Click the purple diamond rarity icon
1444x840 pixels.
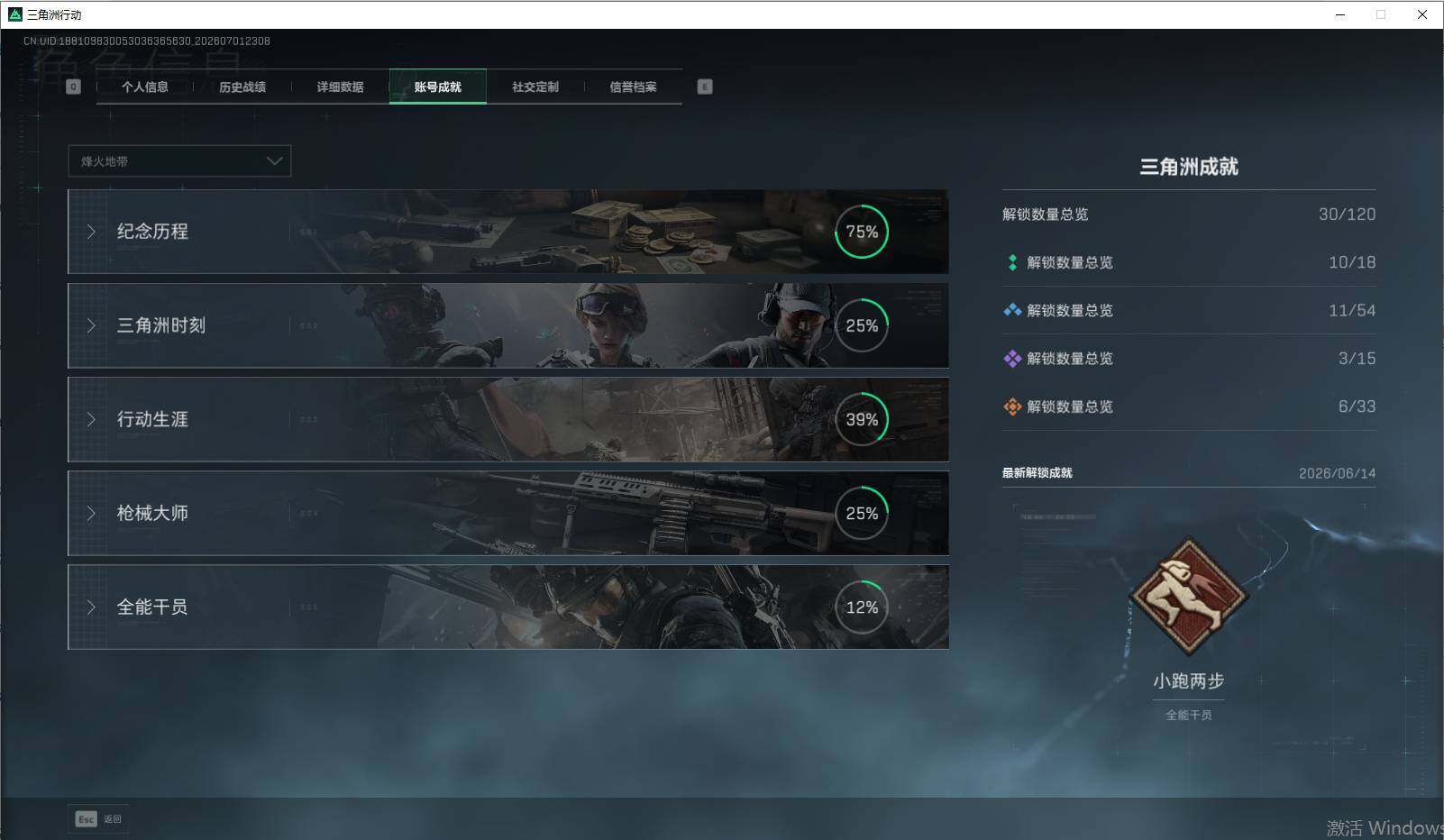[x=1012, y=359]
